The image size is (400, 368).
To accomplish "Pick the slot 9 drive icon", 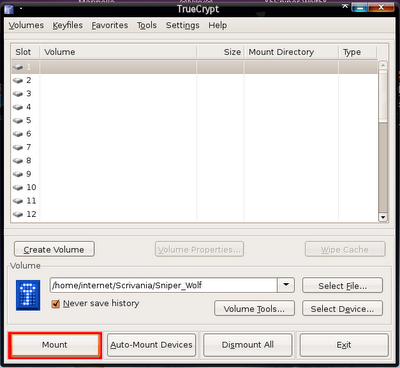I will [18, 174].
